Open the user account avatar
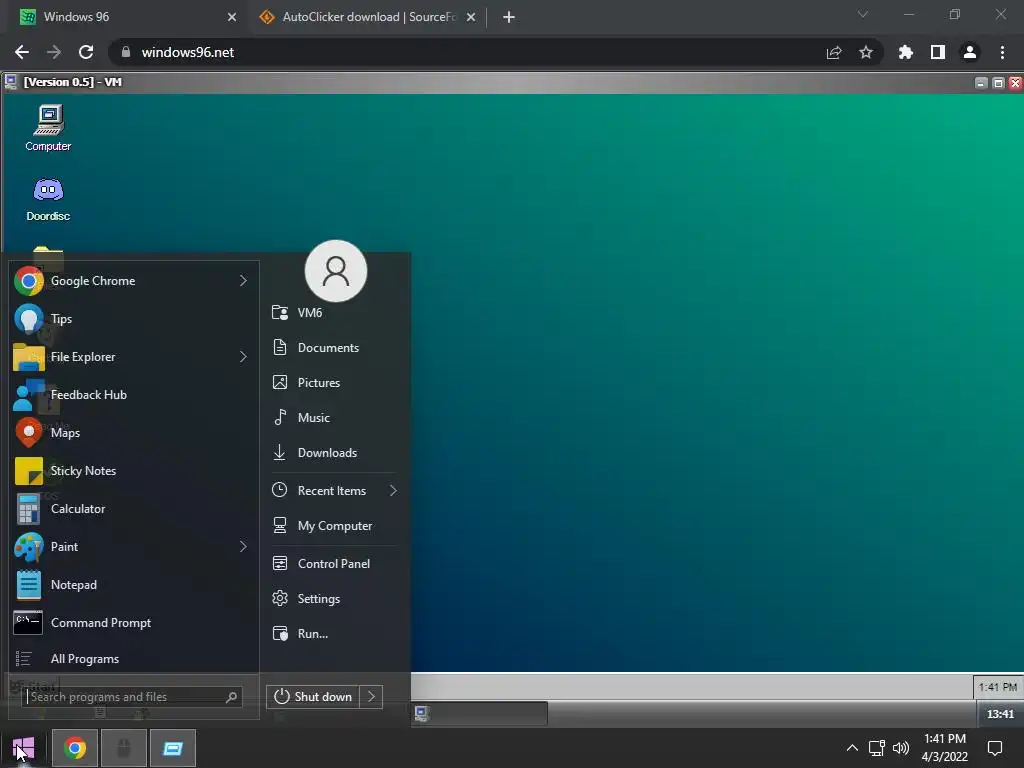Screen dimensions: 1024x768 (x=336, y=270)
